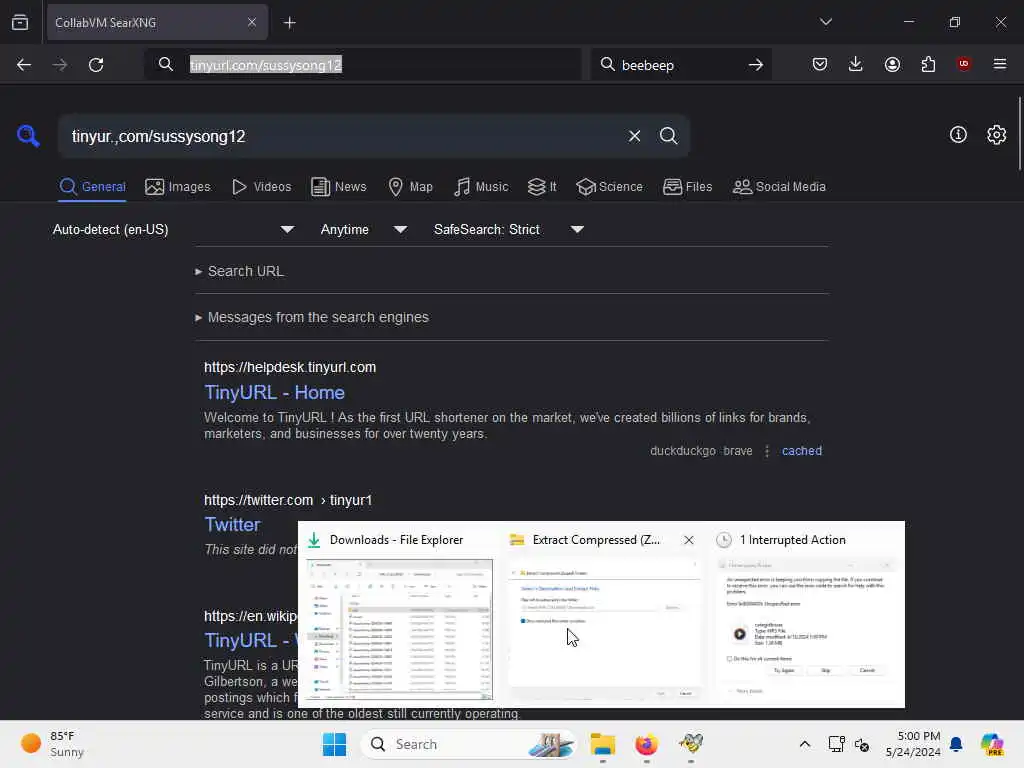This screenshot has width=1024, height=768.
Task: Close the CollabVM SearXNG tab
Action: (x=251, y=22)
